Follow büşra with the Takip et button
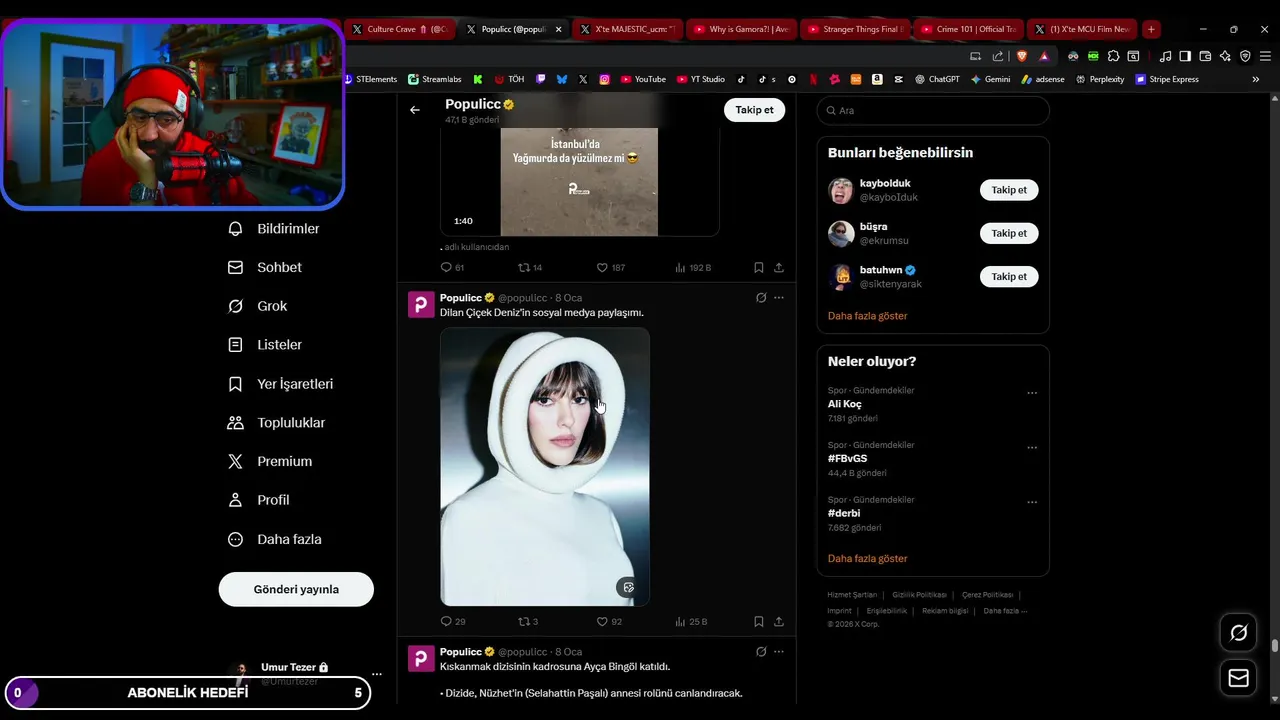 pyautogui.click(x=1009, y=233)
